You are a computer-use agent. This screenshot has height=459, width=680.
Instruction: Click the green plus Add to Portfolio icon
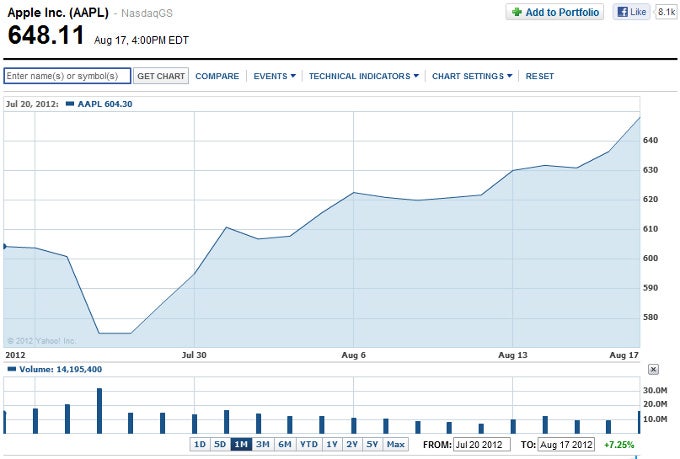(517, 12)
